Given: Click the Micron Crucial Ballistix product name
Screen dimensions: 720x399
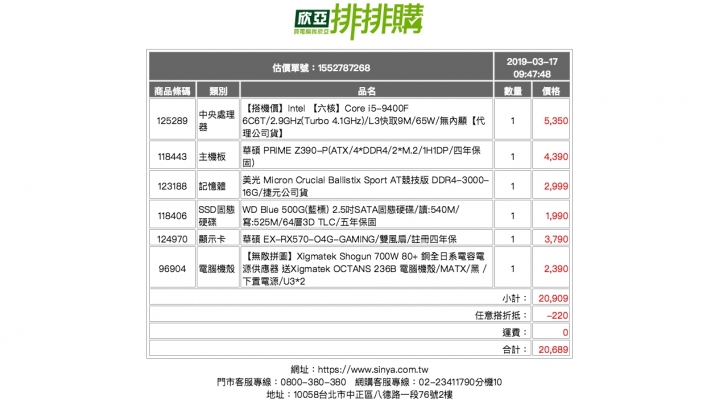Looking at the screenshot, I should tap(366, 186).
